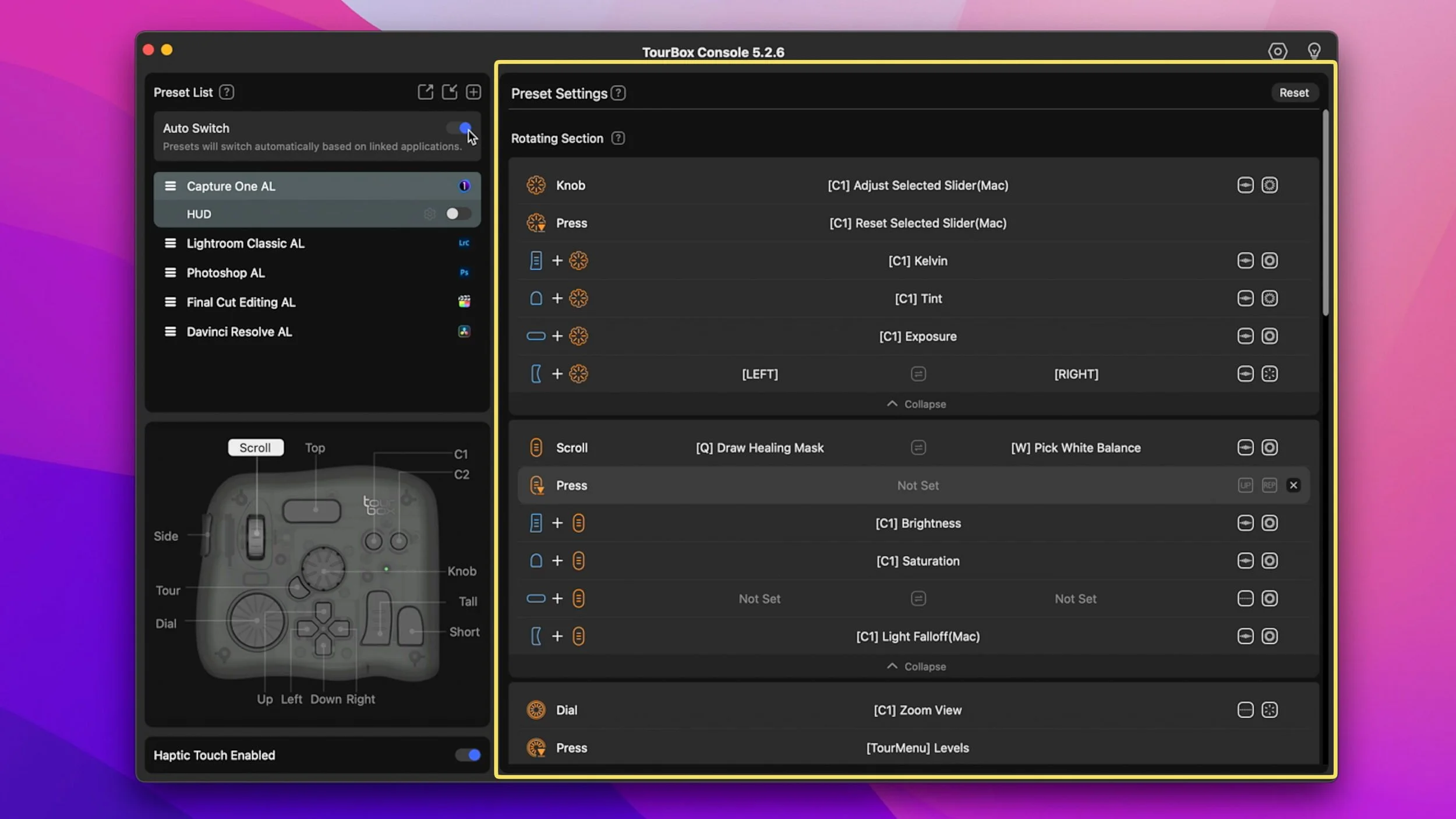The image size is (1456, 819).
Task: Click the orange Knob icon in Rotating Section
Action: point(535,185)
